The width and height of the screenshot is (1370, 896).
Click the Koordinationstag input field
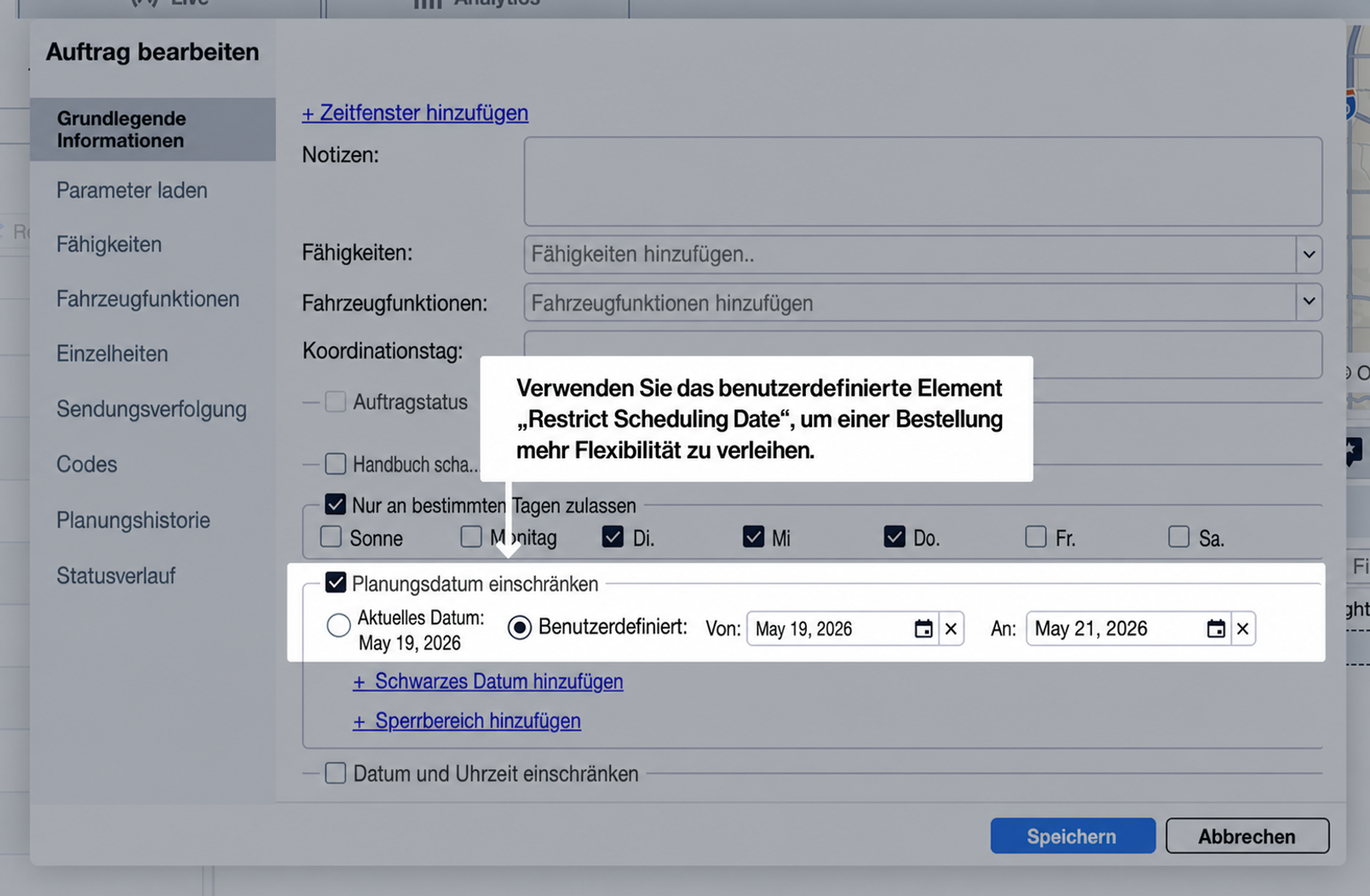[923, 354]
